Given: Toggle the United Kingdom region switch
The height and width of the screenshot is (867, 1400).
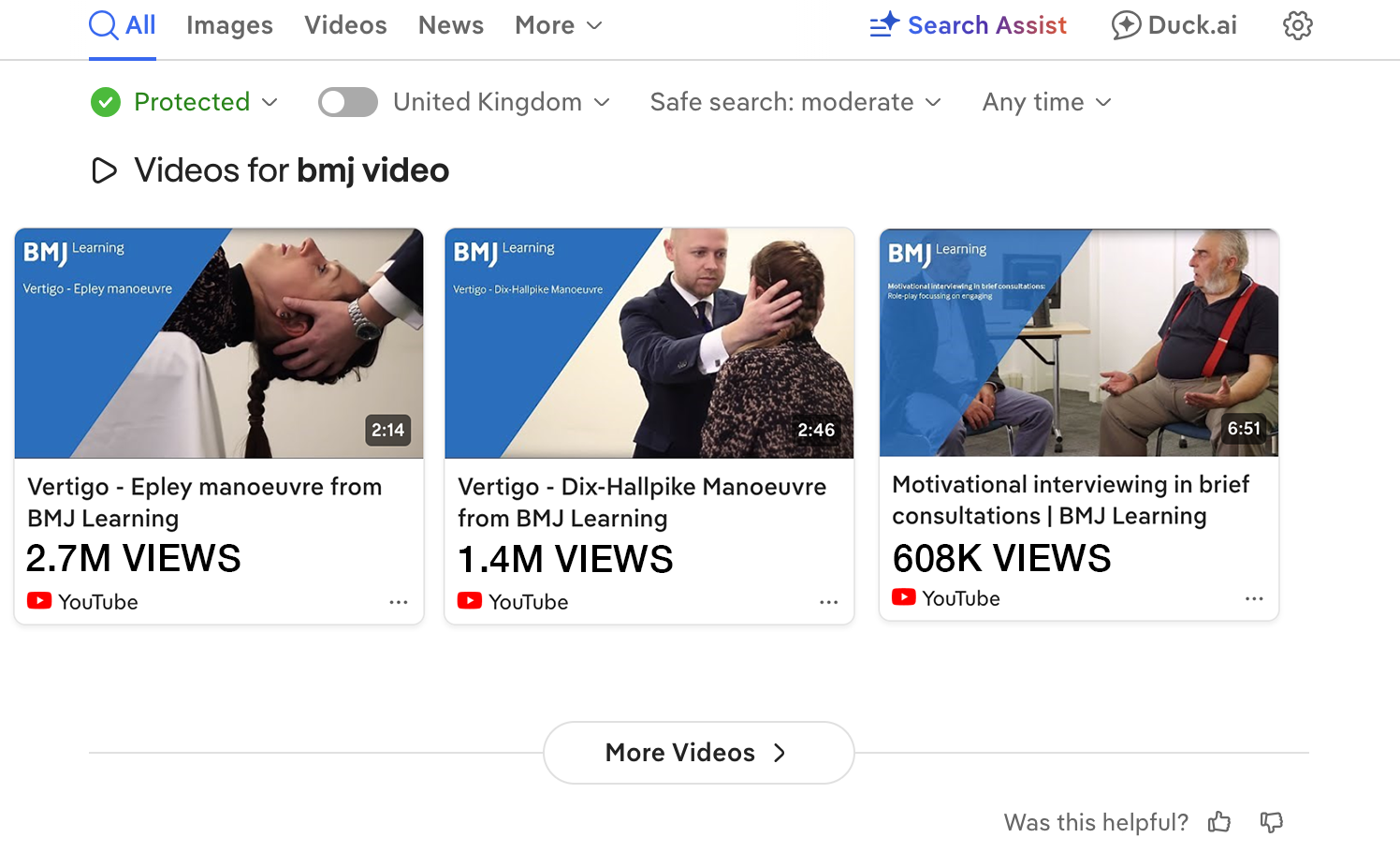Looking at the screenshot, I should tap(348, 102).
